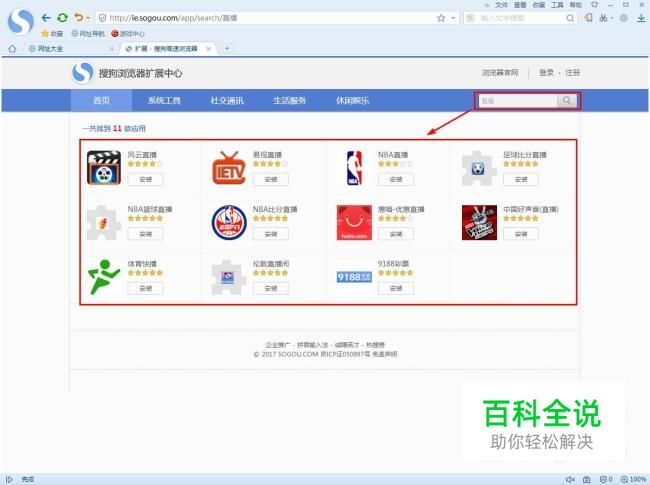Install the NBA直播 extension
The height and width of the screenshot is (485, 650).
[x=396, y=179]
